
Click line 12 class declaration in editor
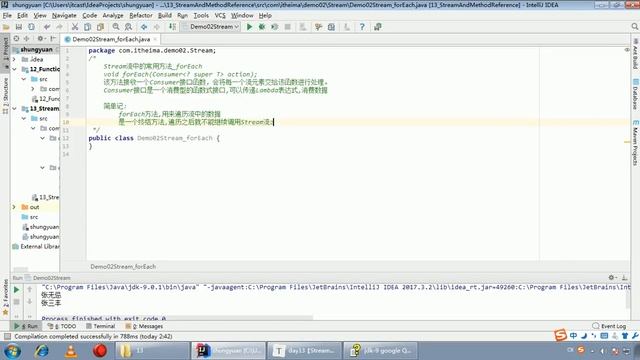pyautogui.click(x=154, y=138)
